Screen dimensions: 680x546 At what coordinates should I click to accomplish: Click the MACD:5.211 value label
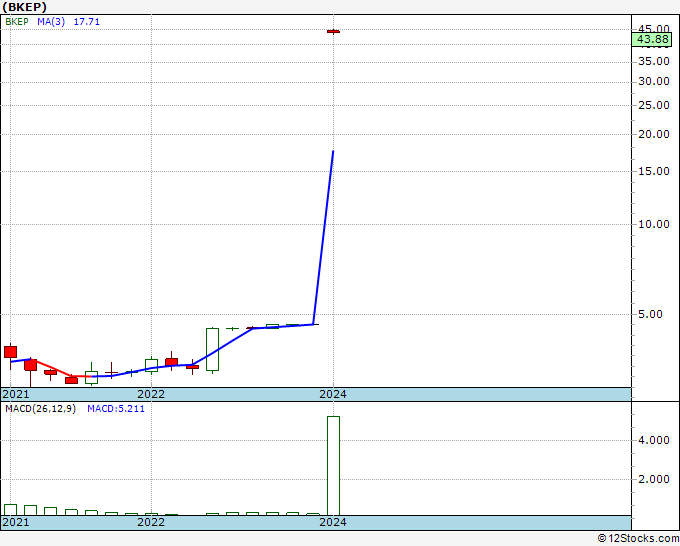[x=116, y=409]
